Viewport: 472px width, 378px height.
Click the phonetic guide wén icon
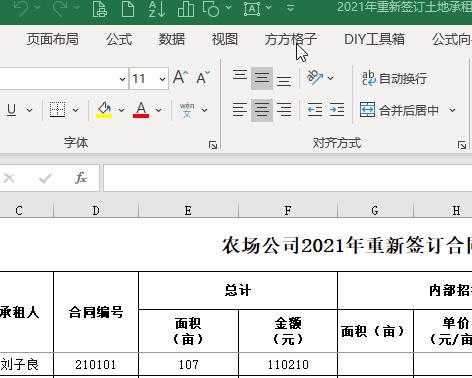(187, 110)
